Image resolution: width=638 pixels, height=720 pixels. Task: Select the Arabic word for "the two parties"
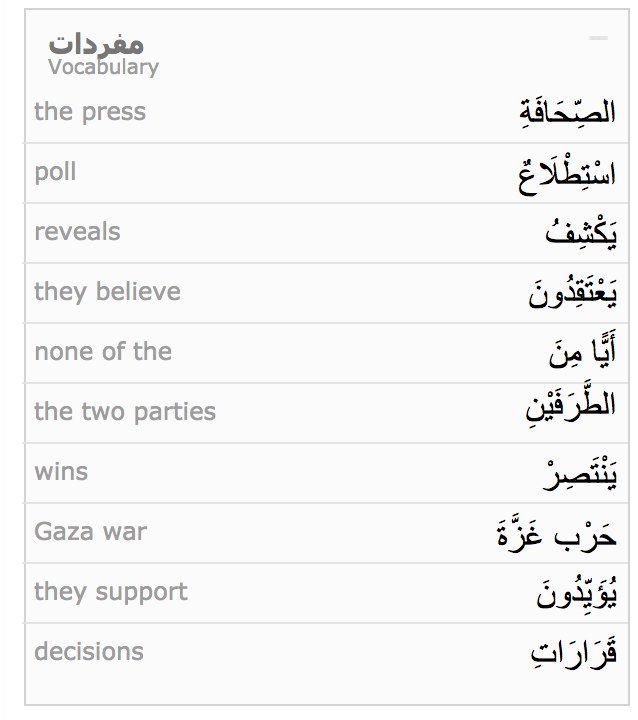[571, 410]
